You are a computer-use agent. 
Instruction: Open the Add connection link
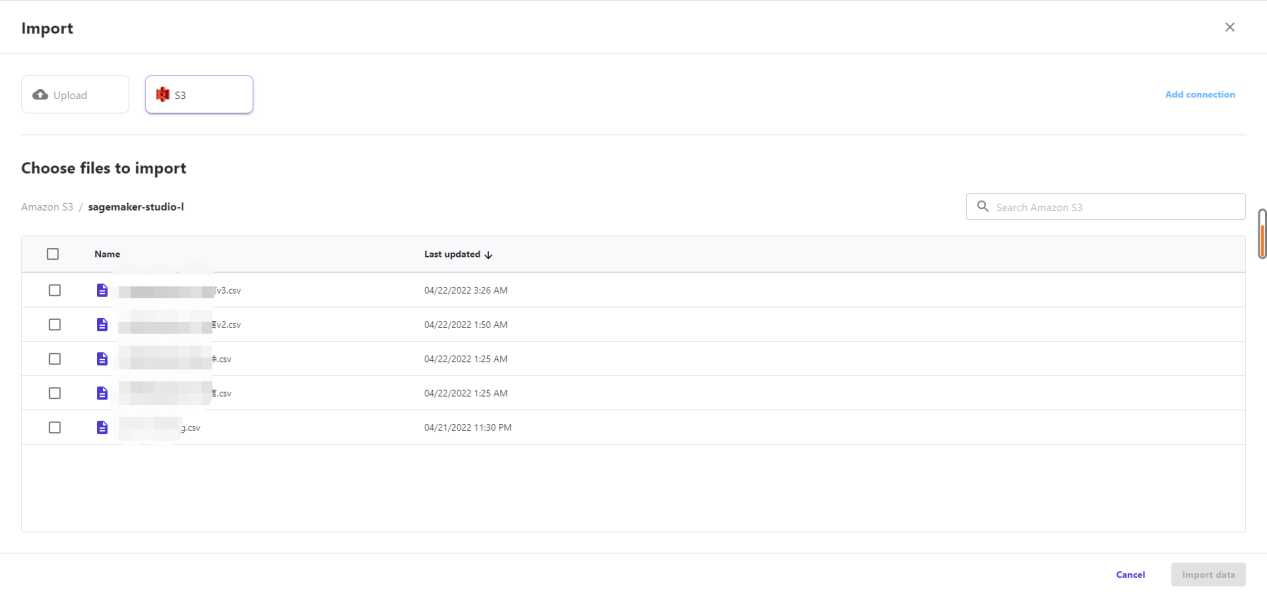[1199, 95]
